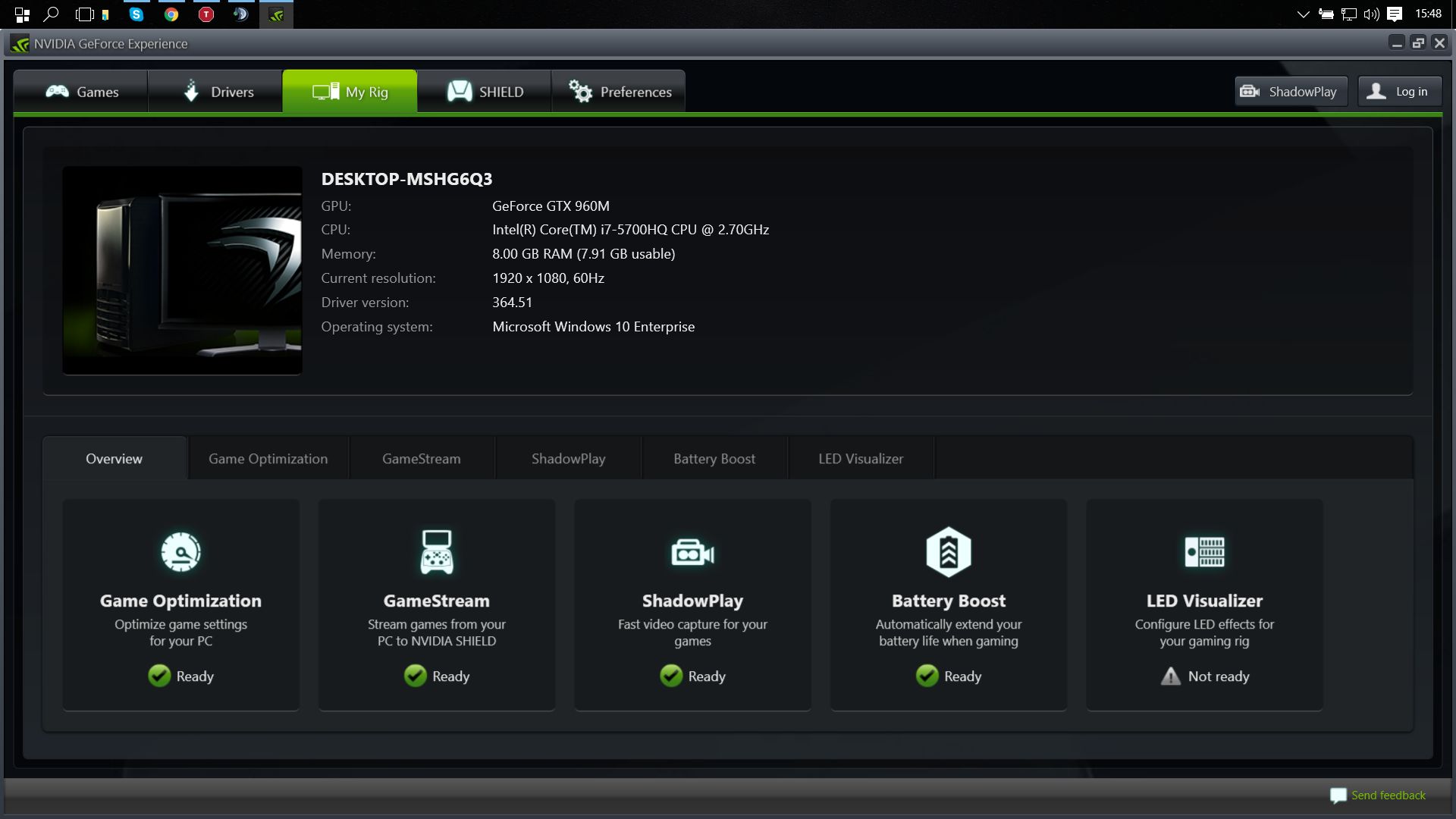This screenshot has height=819, width=1456.
Task: Click the Game Optimization gauge icon
Action: tap(181, 552)
